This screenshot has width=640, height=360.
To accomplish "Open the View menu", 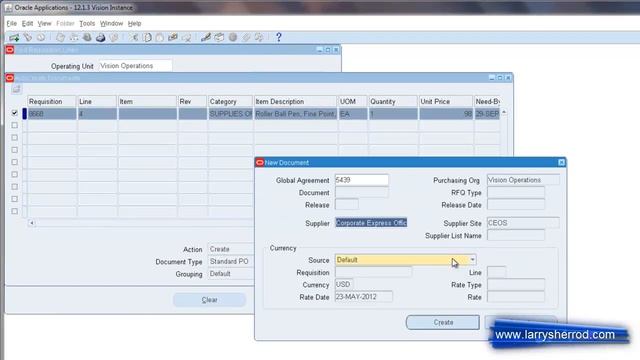I will [x=44, y=24].
